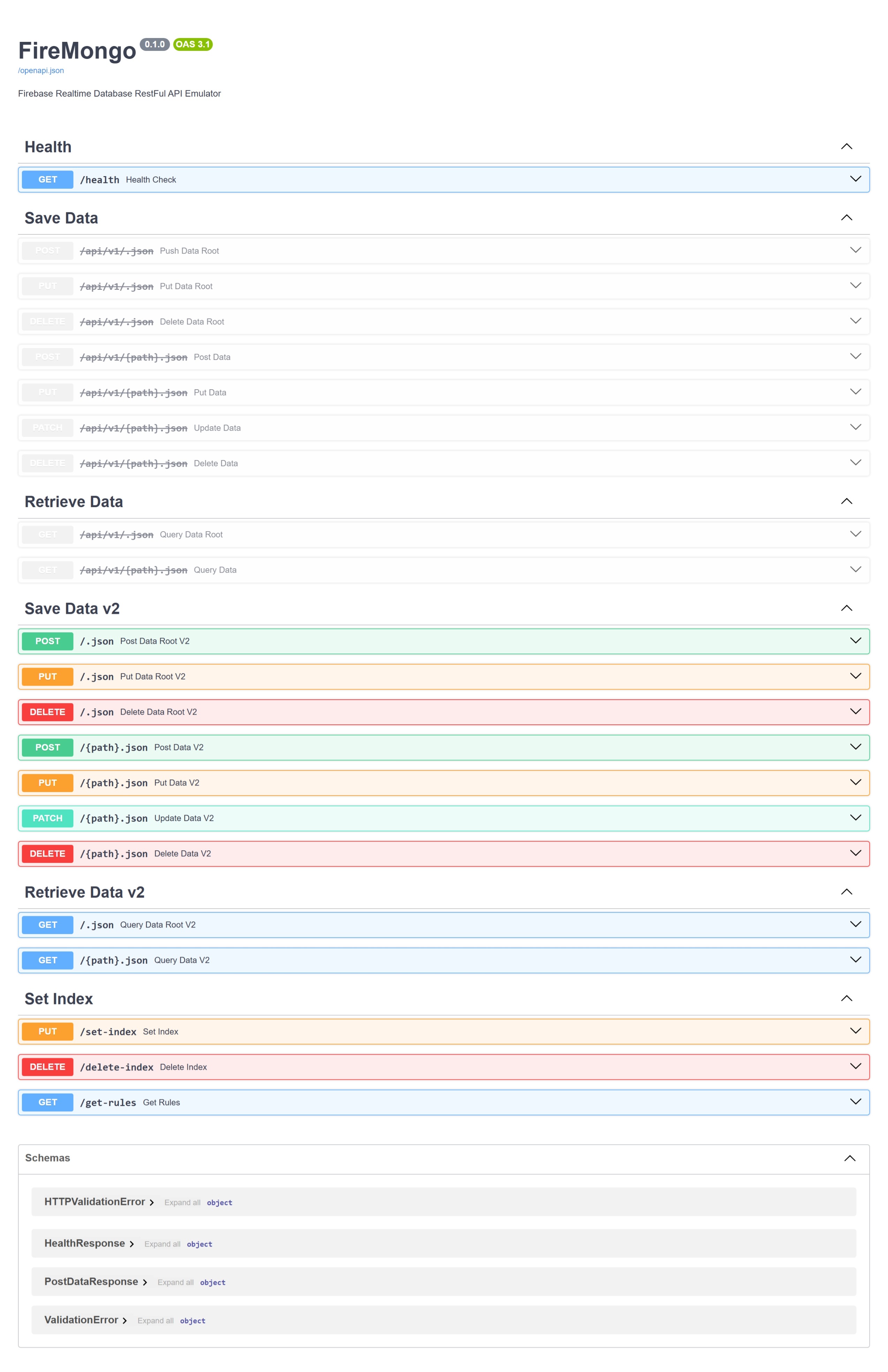Expand arrow on Delete Data V2 row
888x1372 pixels.
[856, 853]
